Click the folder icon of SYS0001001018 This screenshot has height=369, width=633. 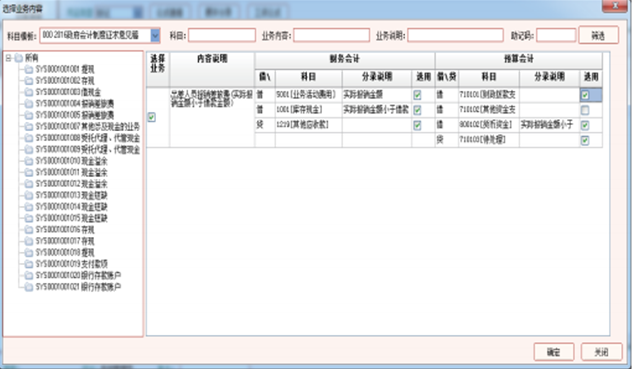pos(29,253)
